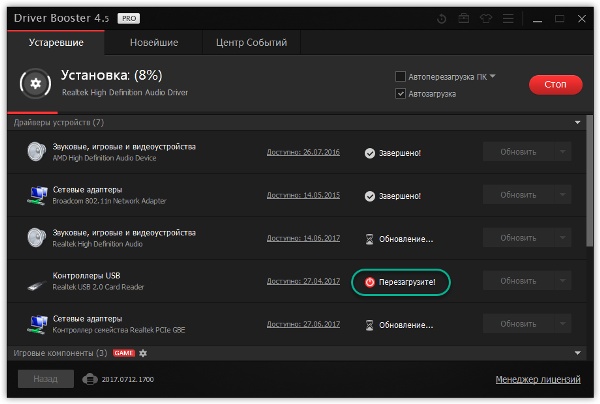The image size is (600, 404).
Task: Click Обновить for Realtek PCIe GBE controller
Action: pos(518,324)
